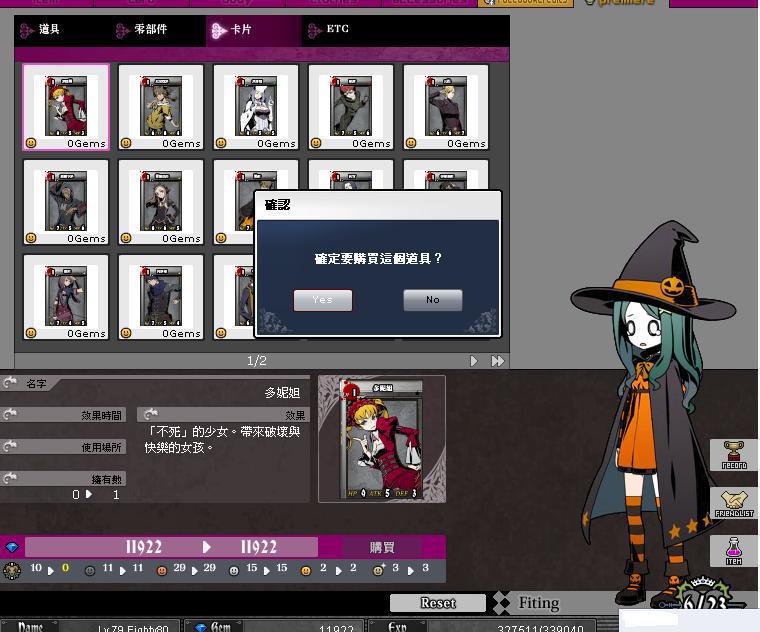Viewport: 760px width, 632px height.
Task: Click the 效果 label header
Action: (x=295, y=415)
